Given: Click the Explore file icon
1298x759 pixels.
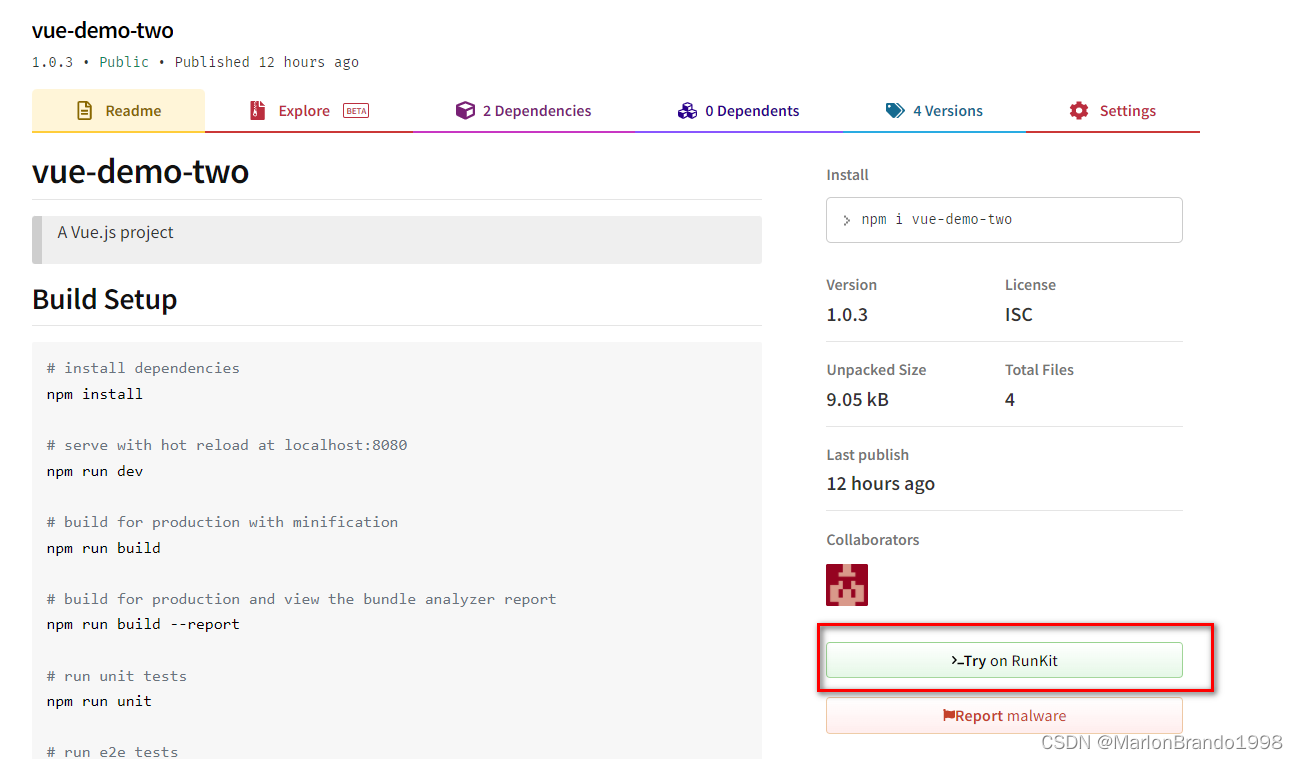Looking at the screenshot, I should [258, 111].
